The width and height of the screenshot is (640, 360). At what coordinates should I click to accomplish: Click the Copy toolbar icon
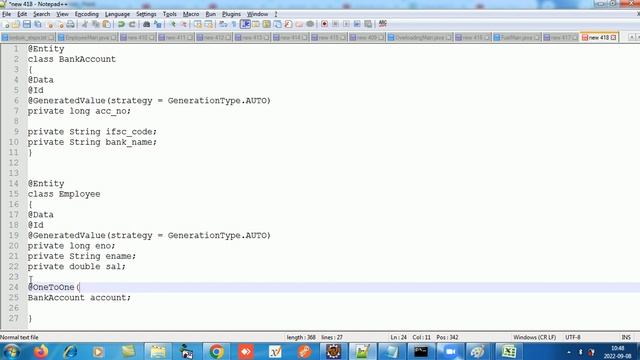pyautogui.click(x=96, y=24)
